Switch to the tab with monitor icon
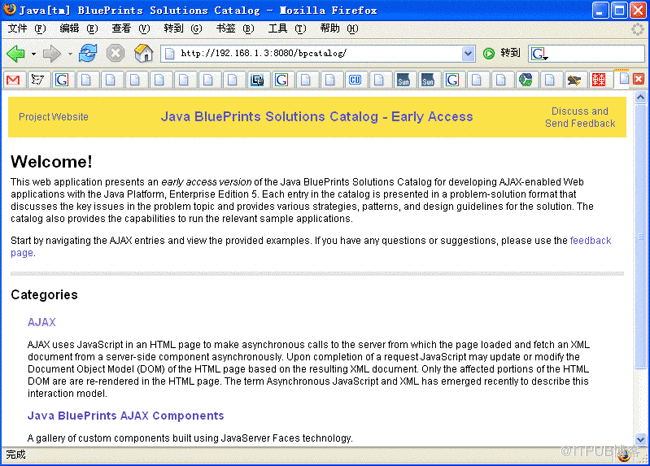This screenshot has width=650, height=466. pos(257,80)
